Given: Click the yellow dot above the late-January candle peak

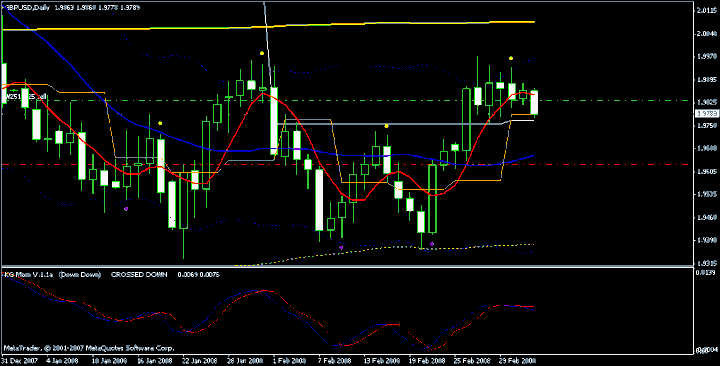Looking at the screenshot, I should tap(262, 53).
